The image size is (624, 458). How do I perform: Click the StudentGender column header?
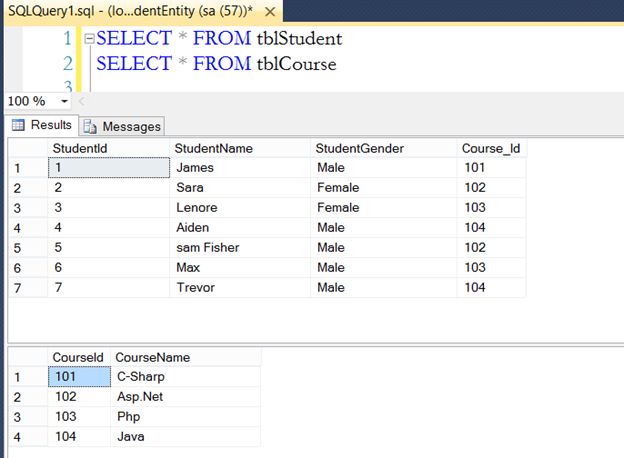[x=359, y=148]
